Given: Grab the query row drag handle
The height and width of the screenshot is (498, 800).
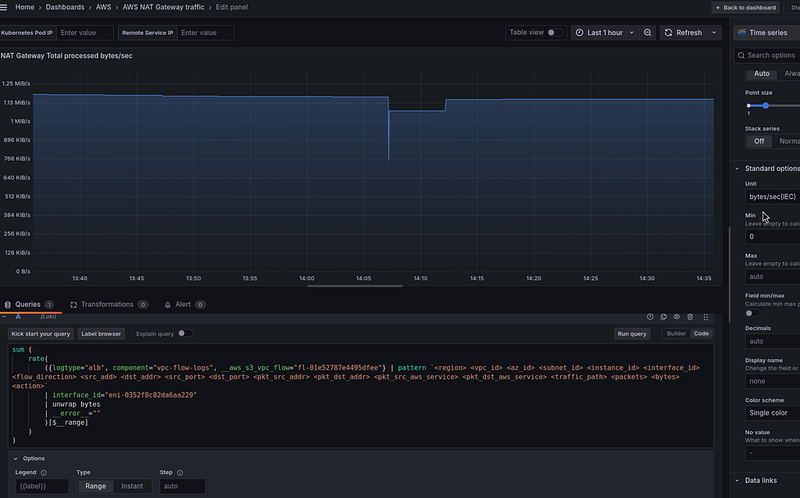Looking at the screenshot, I should click(x=706, y=317).
